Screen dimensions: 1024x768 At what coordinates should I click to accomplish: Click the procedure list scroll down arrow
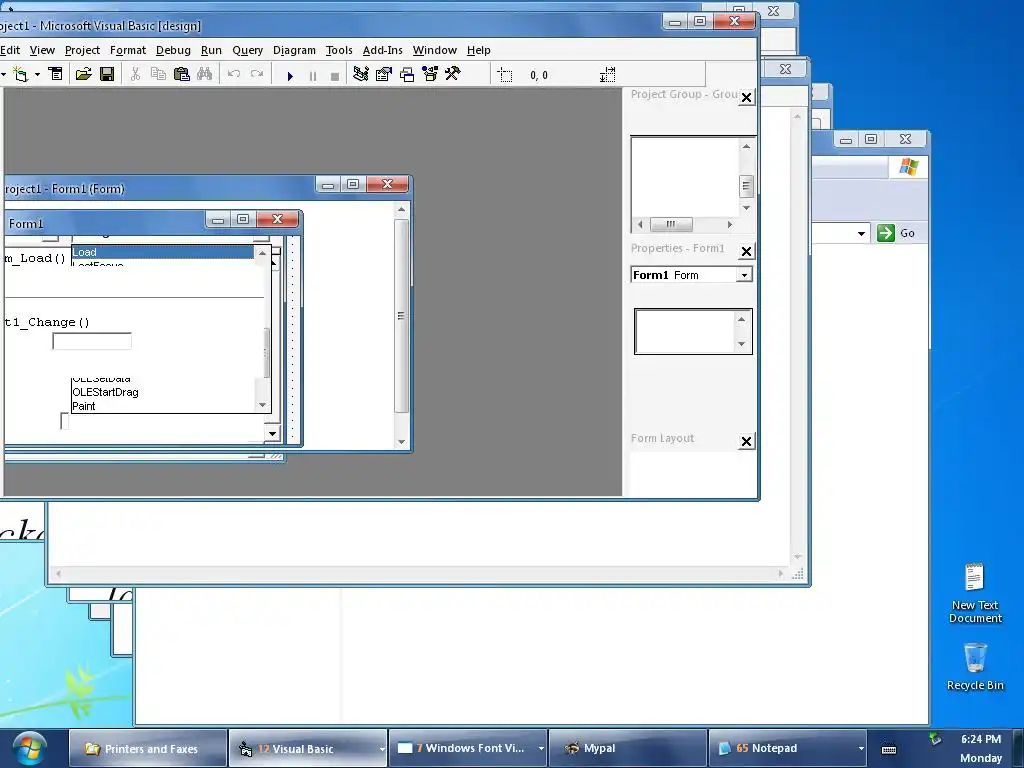pyautogui.click(x=263, y=405)
